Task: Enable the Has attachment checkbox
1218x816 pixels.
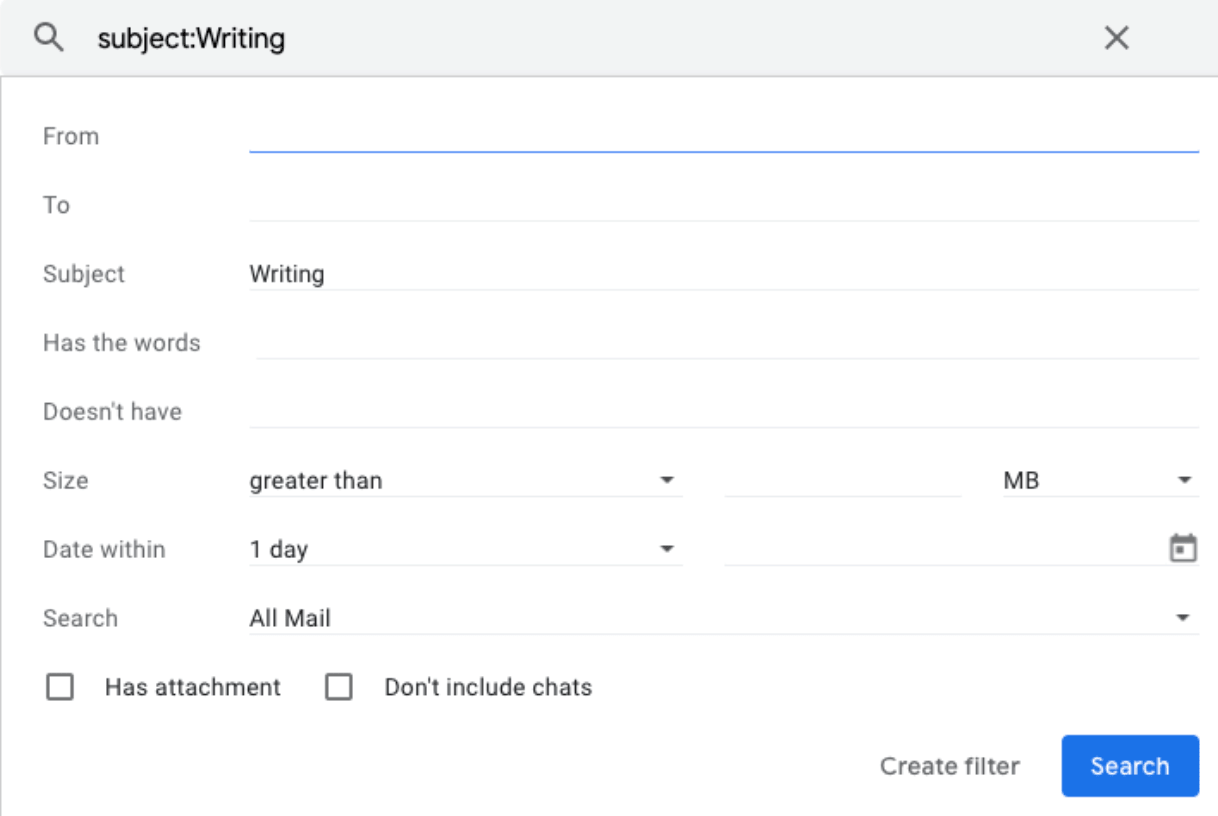Action: (x=60, y=687)
